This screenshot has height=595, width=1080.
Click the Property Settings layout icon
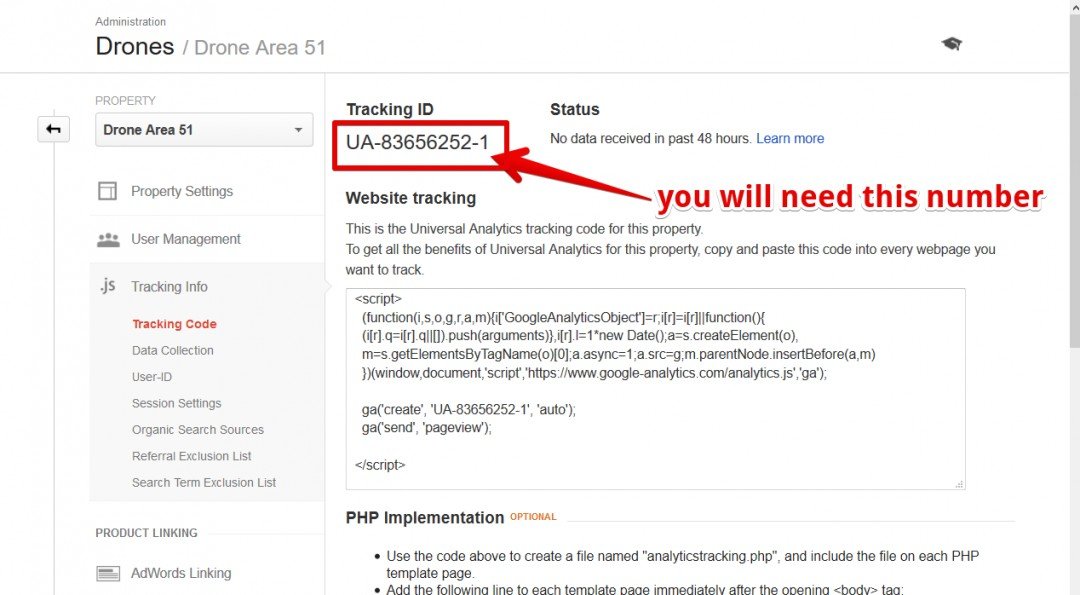point(107,191)
